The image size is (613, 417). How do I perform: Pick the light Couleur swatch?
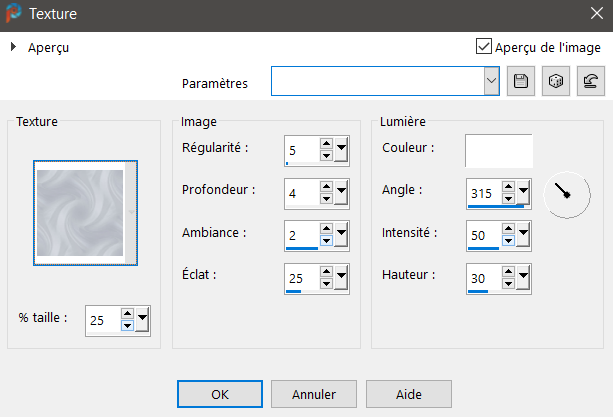498,150
